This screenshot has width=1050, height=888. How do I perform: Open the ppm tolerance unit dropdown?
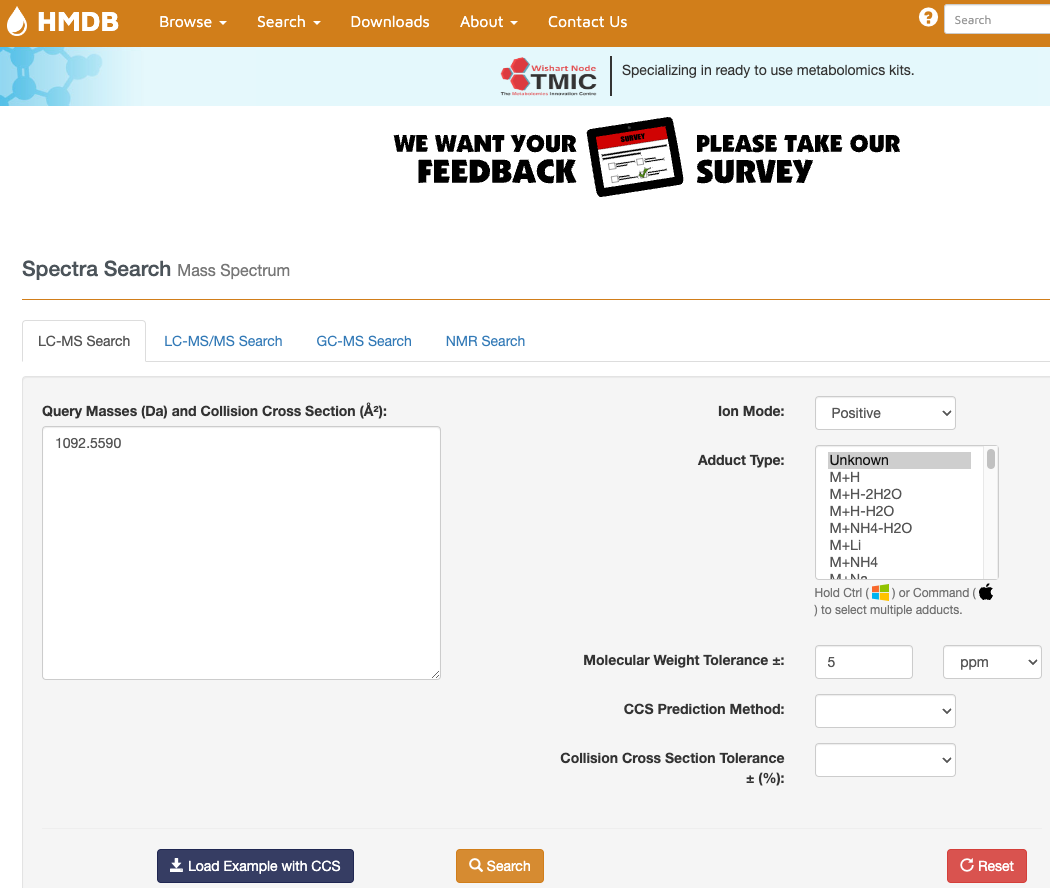pos(992,662)
